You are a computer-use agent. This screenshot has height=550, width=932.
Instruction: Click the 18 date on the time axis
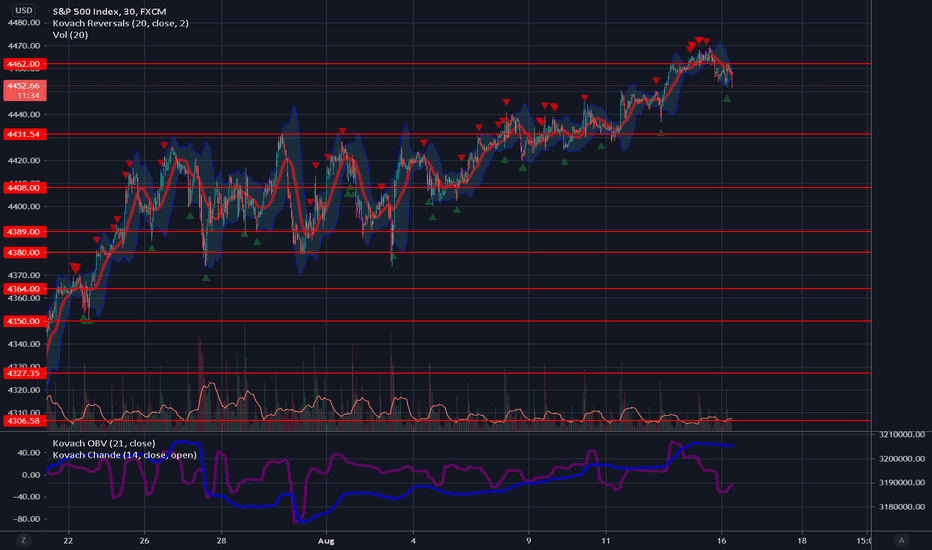coord(802,541)
